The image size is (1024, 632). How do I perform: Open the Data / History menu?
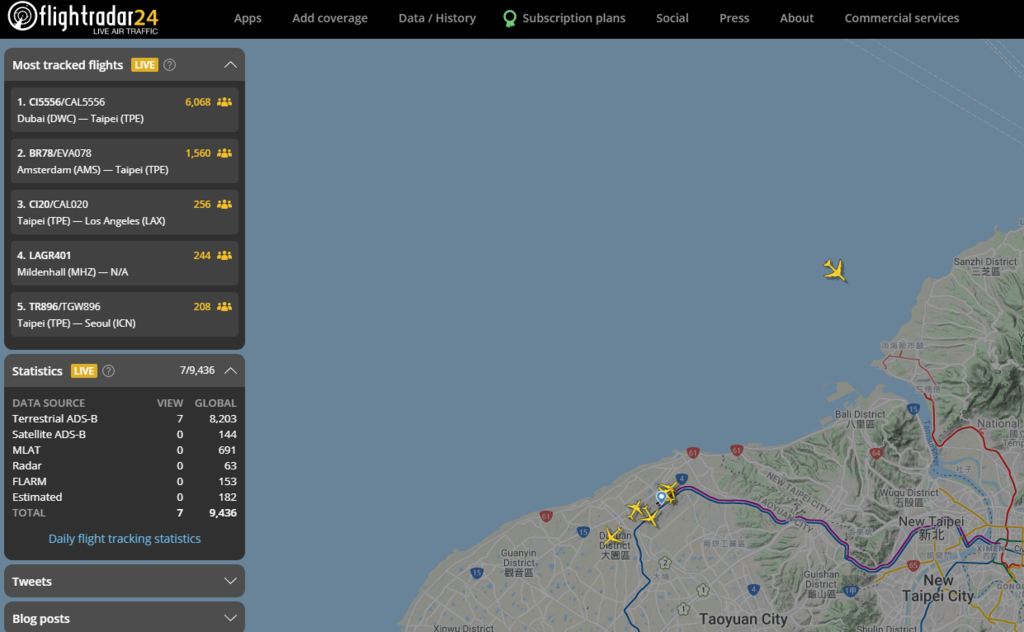click(437, 18)
